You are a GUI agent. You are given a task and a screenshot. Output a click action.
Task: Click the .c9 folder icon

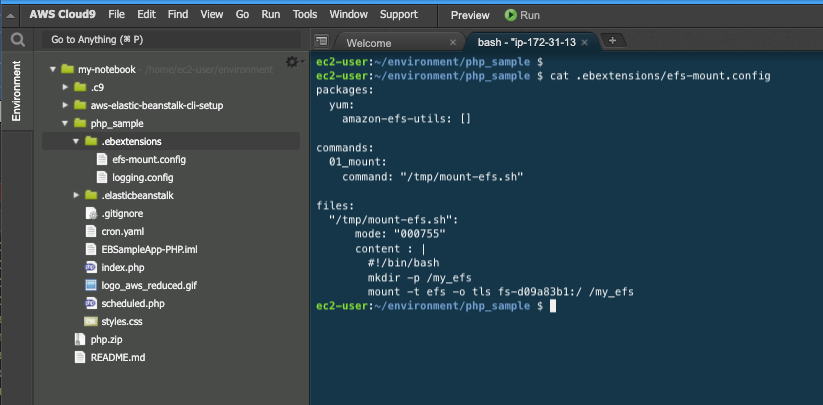pyautogui.click(x=80, y=87)
